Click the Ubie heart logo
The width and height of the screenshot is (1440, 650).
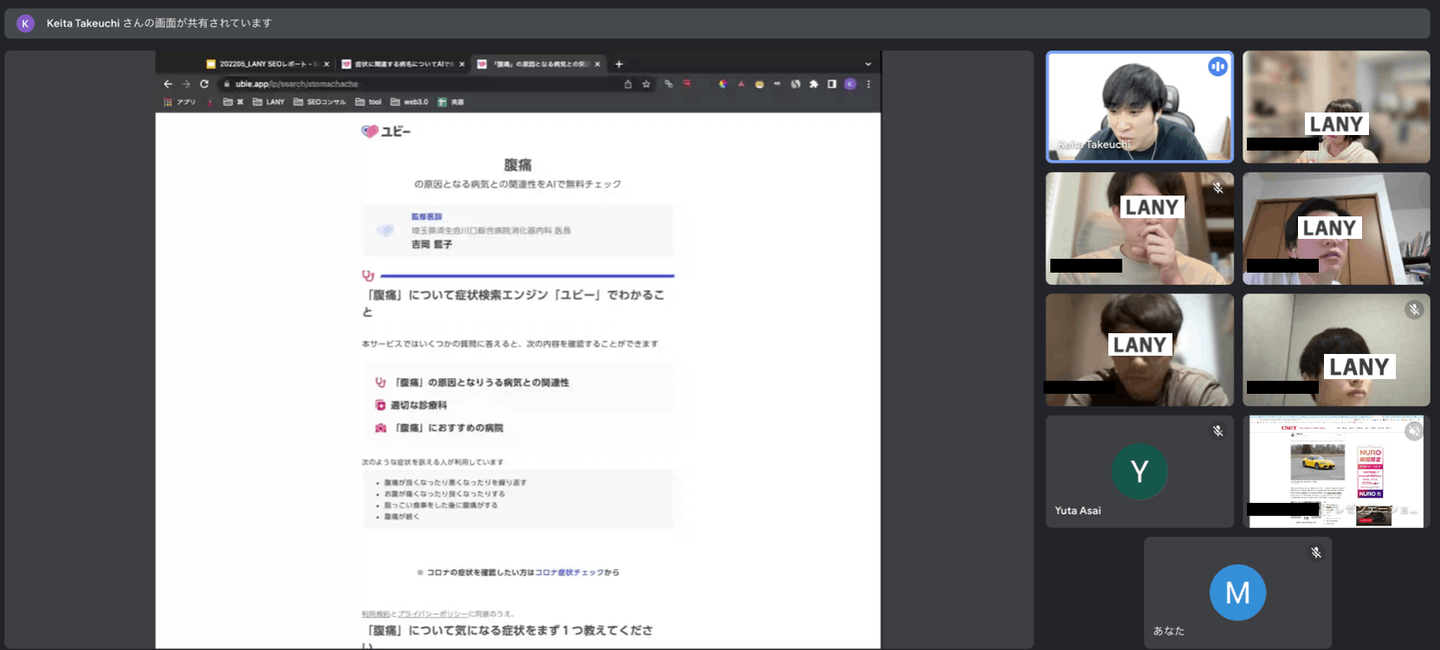tap(370, 131)
